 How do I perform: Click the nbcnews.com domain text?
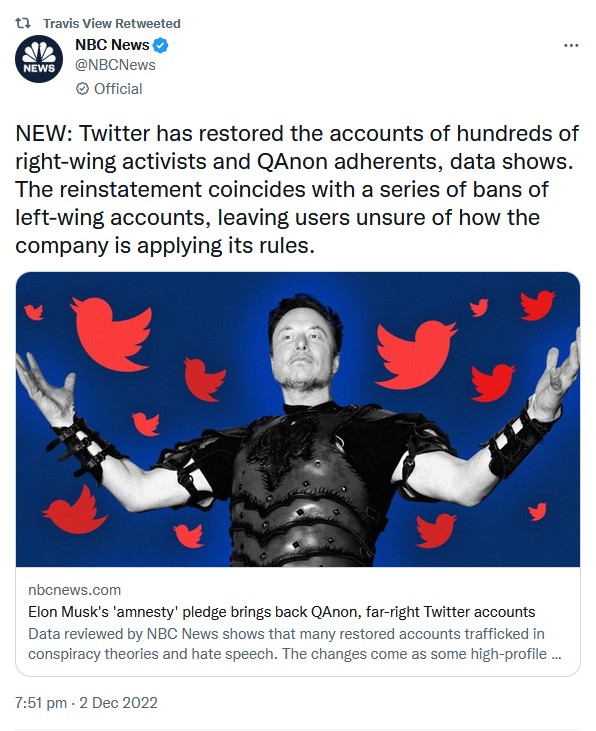point(75,590)
